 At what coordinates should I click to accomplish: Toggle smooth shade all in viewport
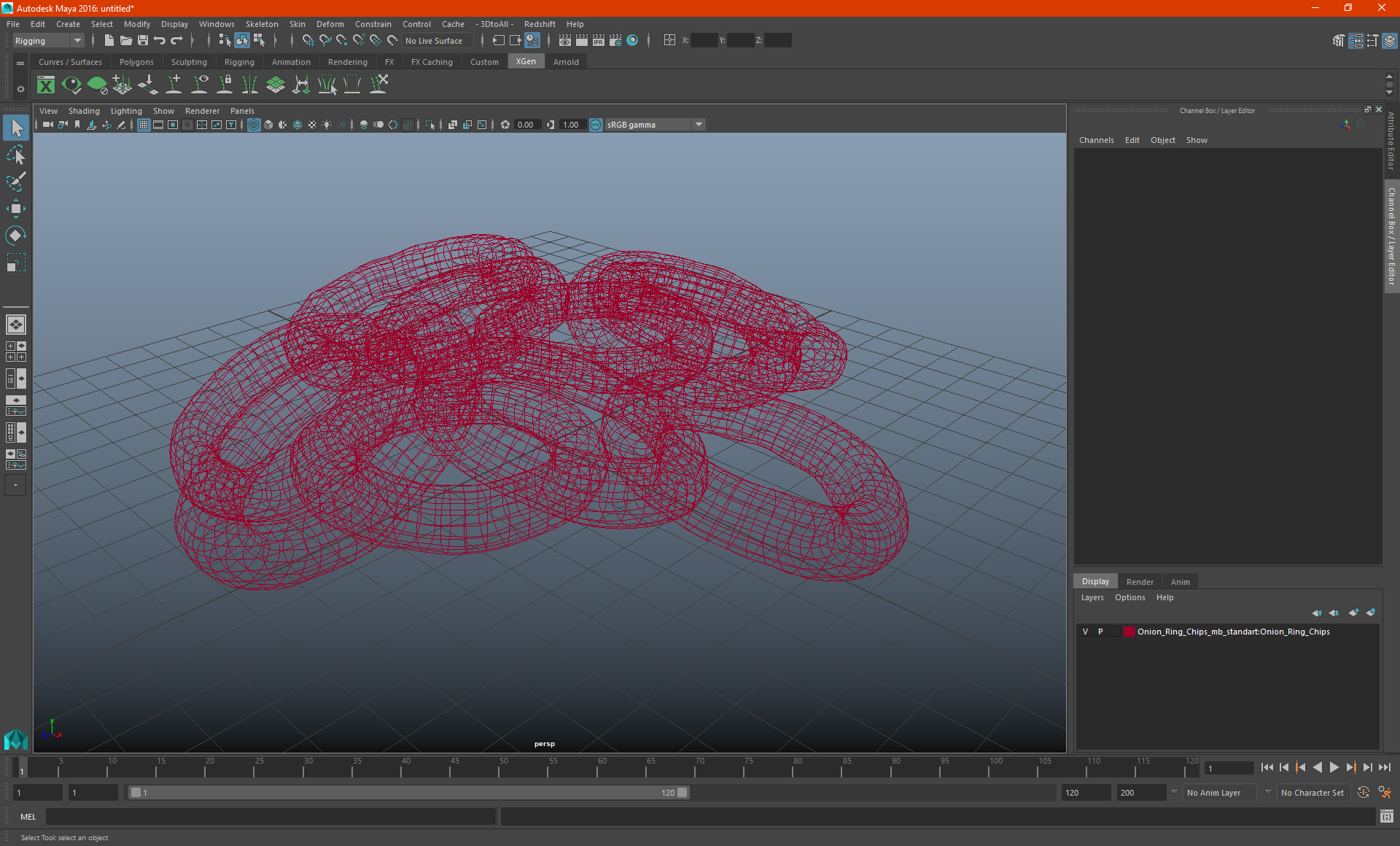(x=268, y=125)
